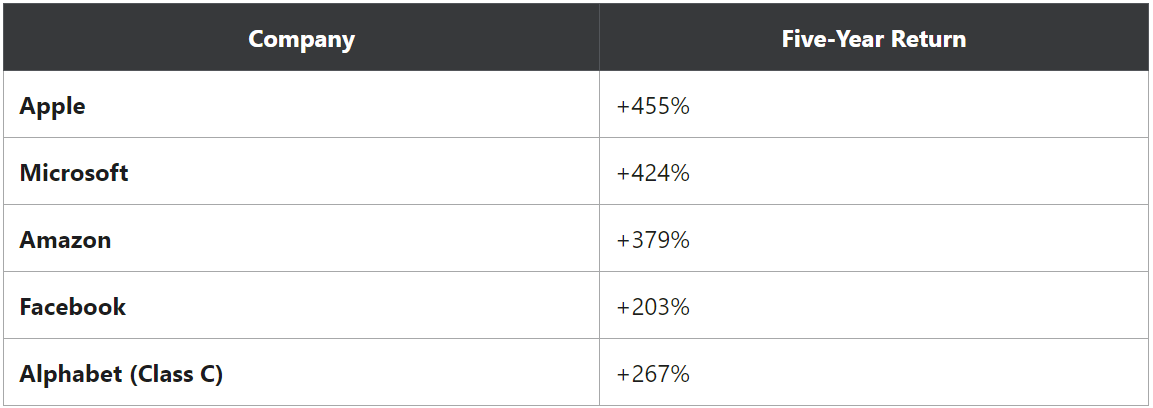Select the Microsoft company cell
Viewport: 1153px width, 408px height.
(301, 171)
